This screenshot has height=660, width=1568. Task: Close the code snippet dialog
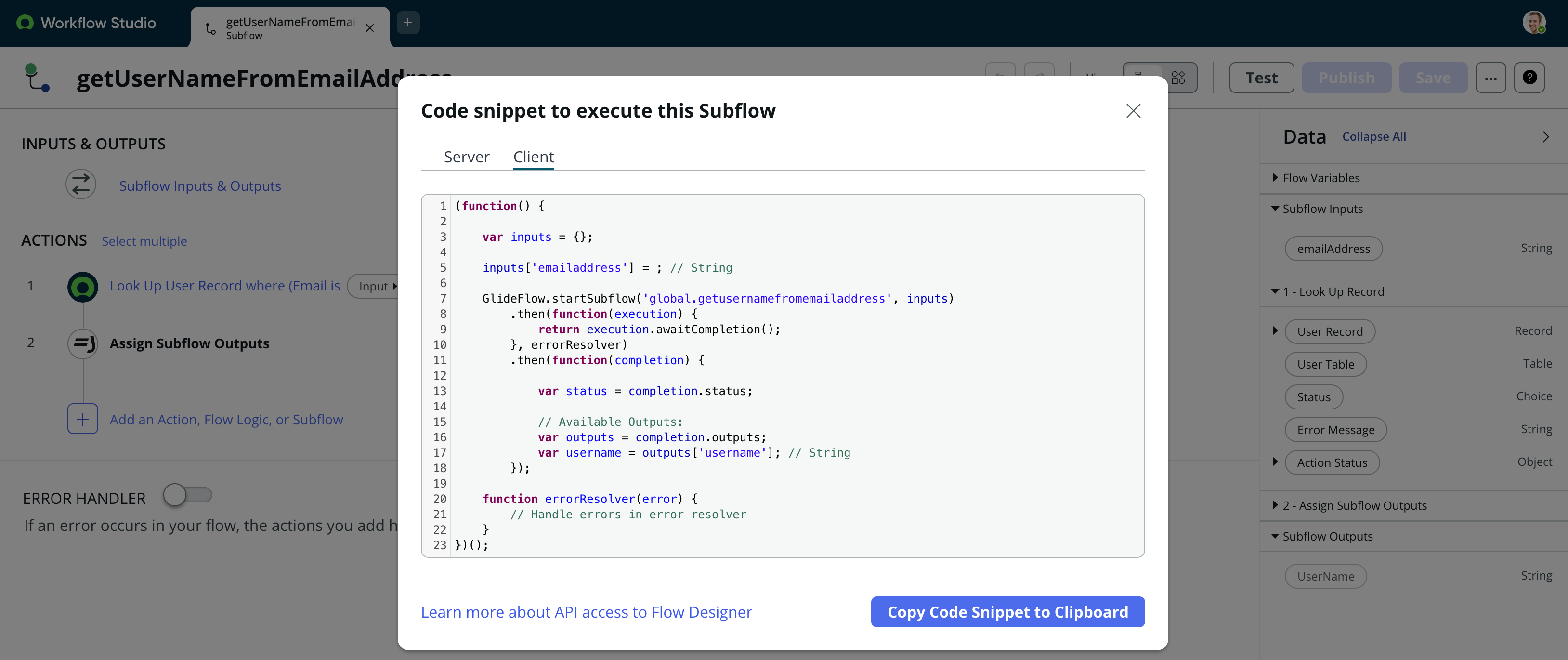1133,111
